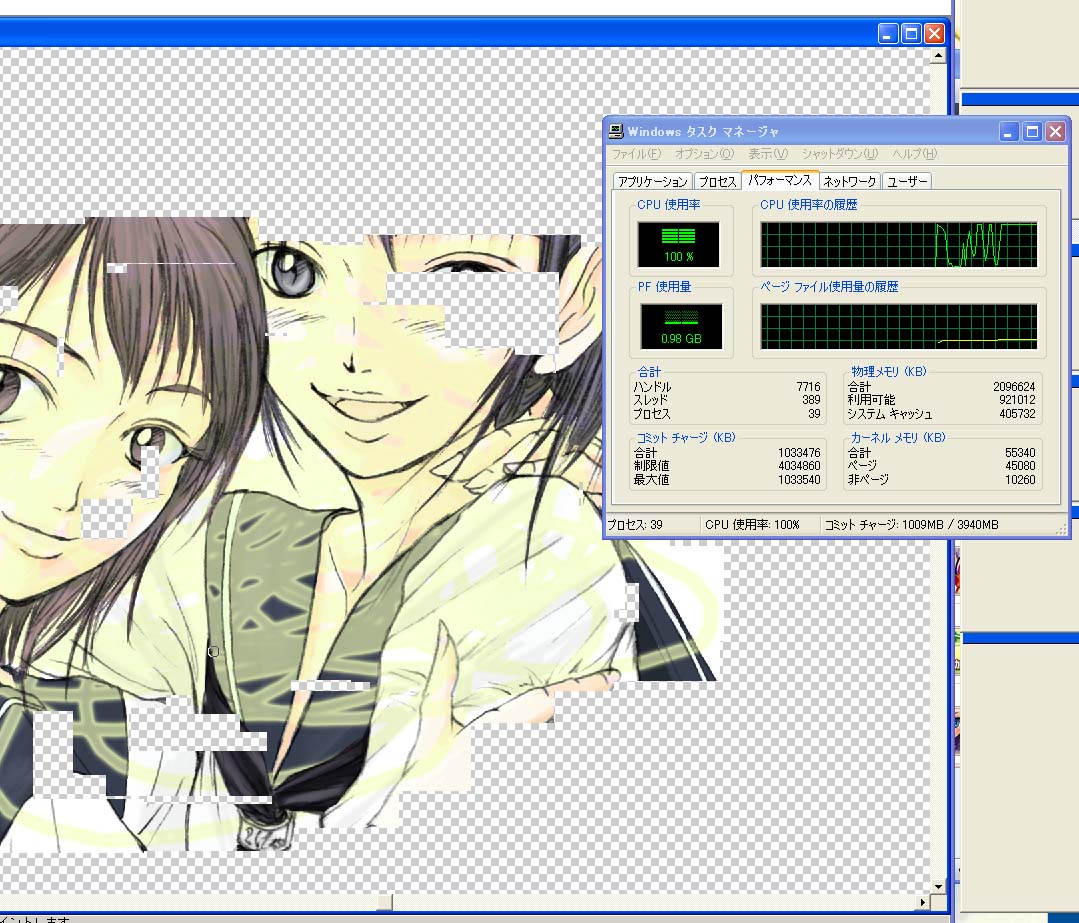The height and width of the screenshot is (923, 1079).
Task: Minimize the Windows Task Manager window
Action: coord(1008,131)
